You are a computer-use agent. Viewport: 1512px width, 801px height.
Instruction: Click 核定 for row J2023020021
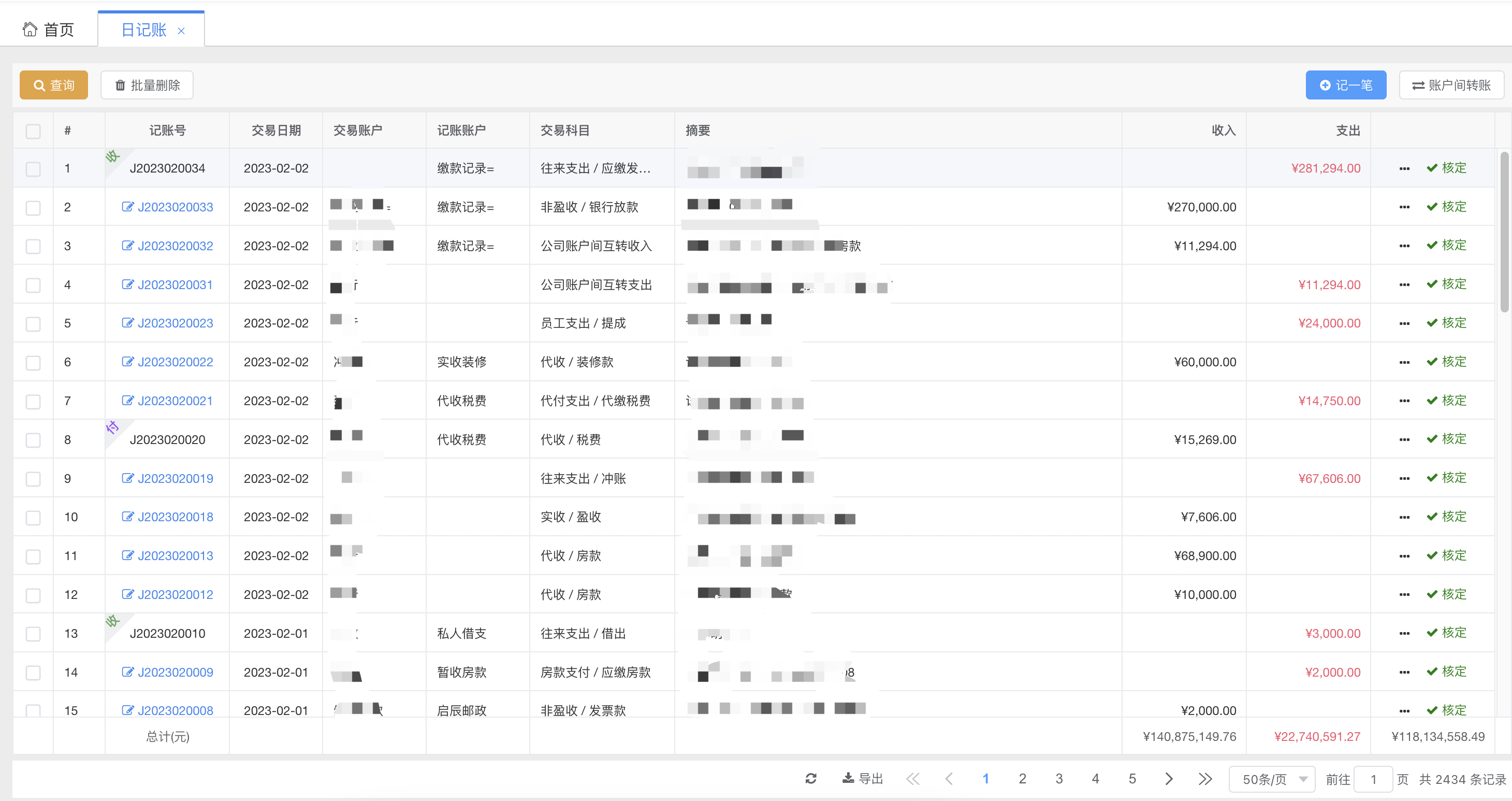pyautogui.click(x=1446, y=400)
